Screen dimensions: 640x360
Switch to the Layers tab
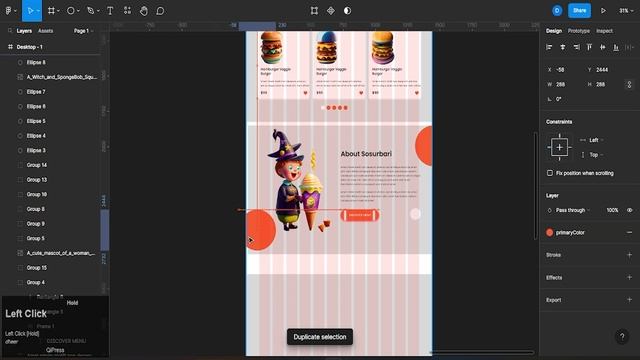24,31
